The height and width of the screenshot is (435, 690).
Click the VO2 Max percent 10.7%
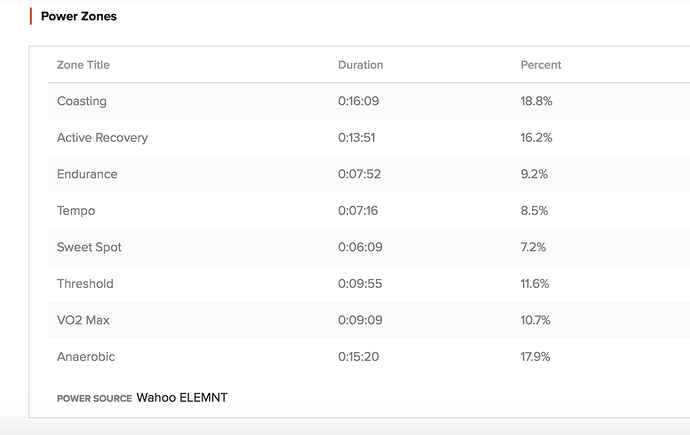coord(537,320)
